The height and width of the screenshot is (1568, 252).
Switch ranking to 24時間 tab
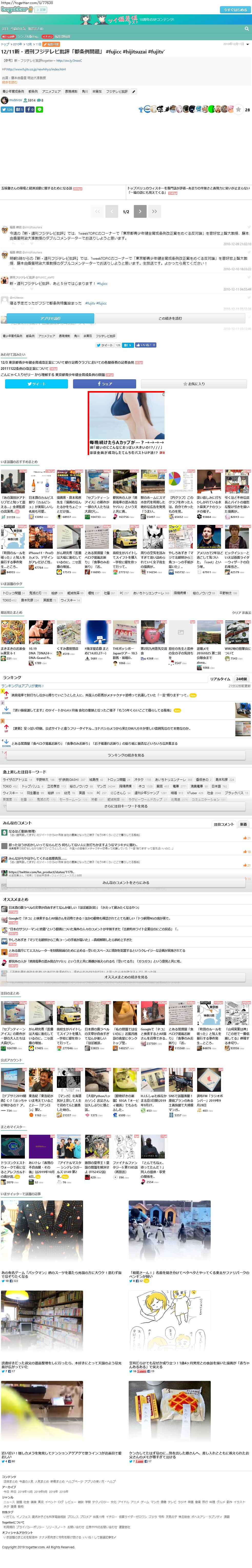pyautogui.click(x=242, y=679)
